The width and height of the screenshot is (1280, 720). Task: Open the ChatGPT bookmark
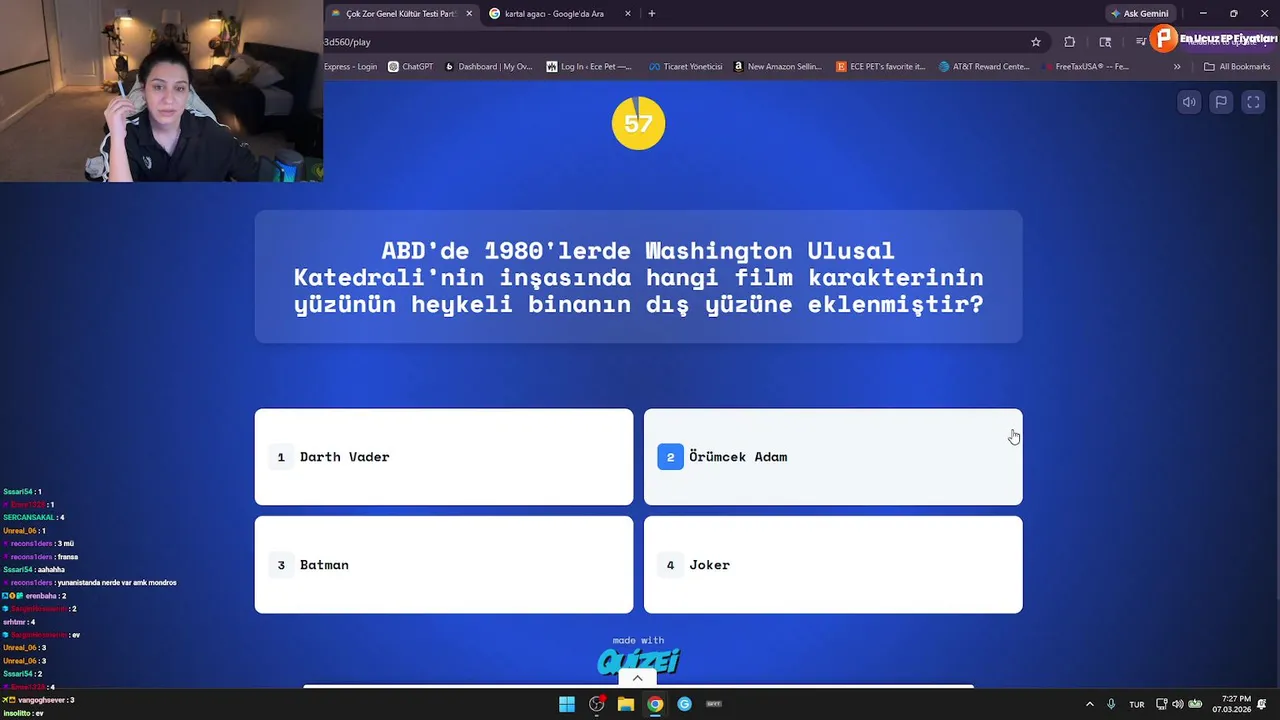tap(410, 67)
